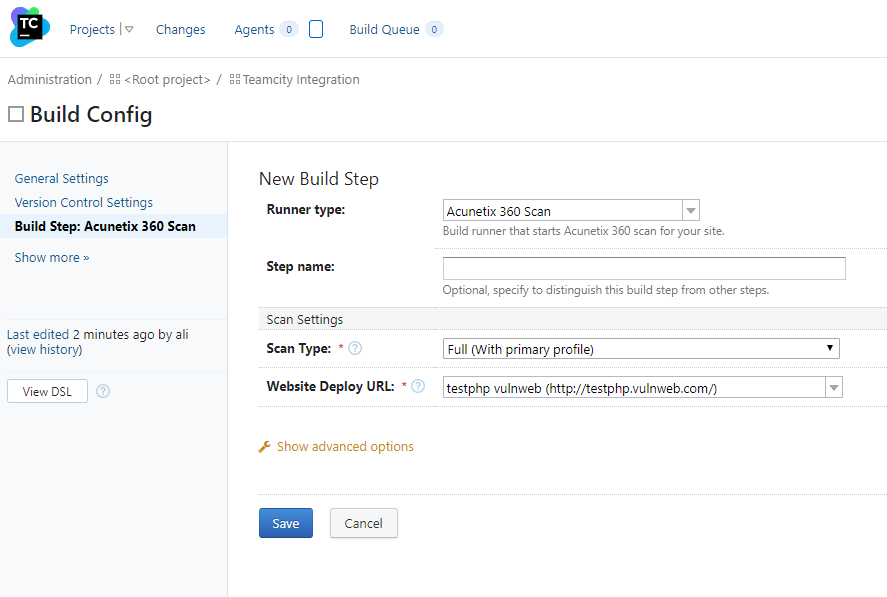
Task: Click the Cancel button
Action: (x=364, y=523)
